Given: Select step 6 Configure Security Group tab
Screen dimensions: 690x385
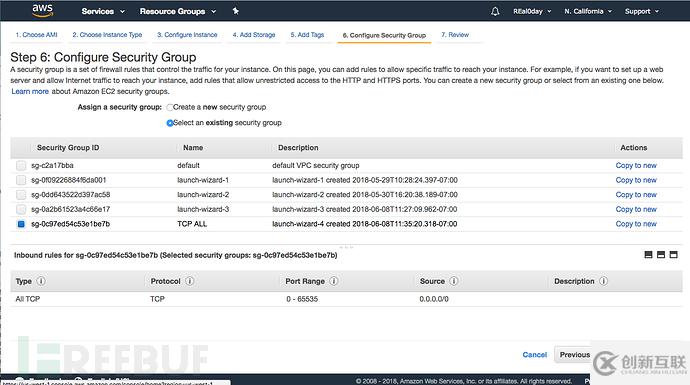Looking at the screenshot, I should point(384,35).
